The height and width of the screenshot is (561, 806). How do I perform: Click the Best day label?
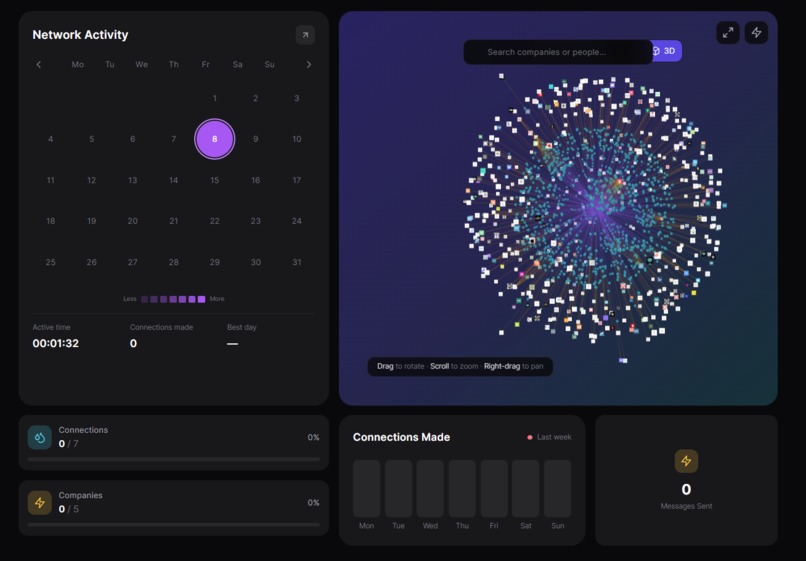pyautogui.click(x=242, y=327)
